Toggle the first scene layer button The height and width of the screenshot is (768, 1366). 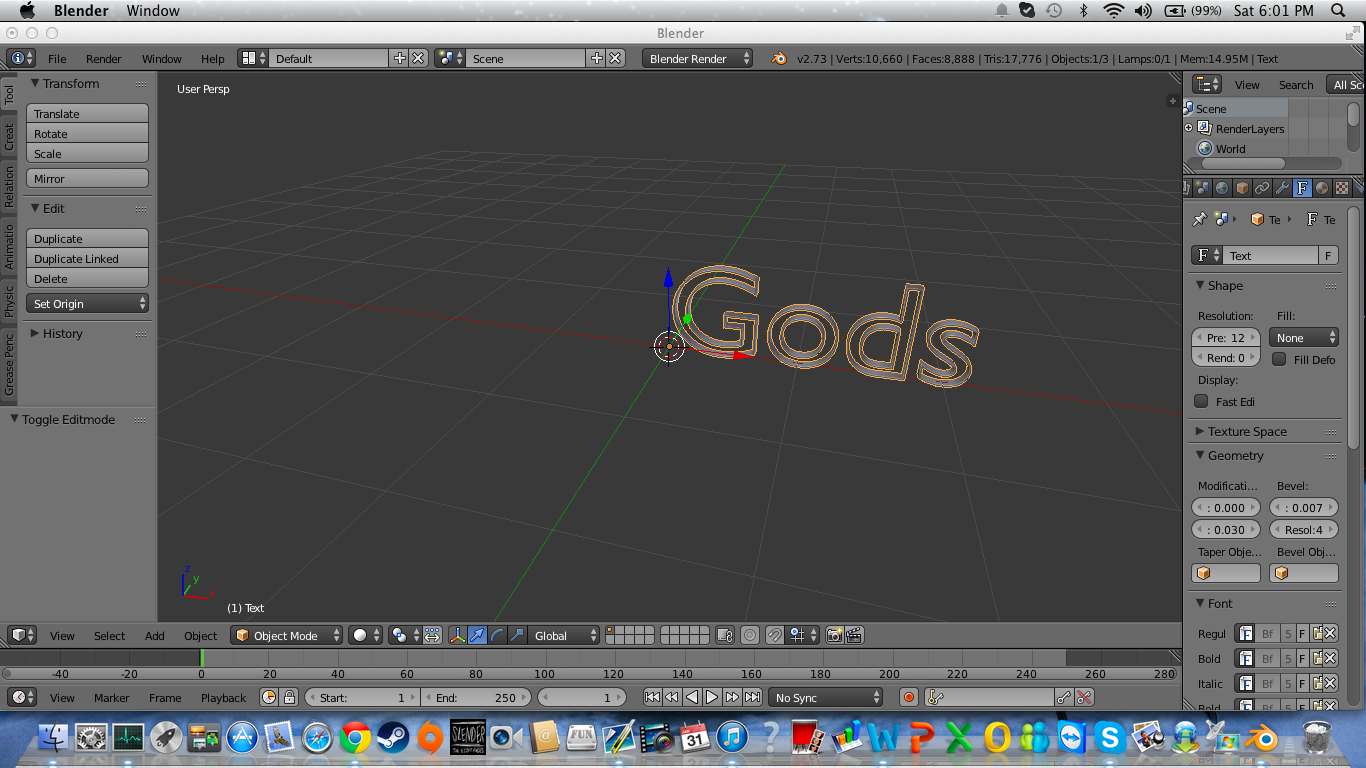pos(611,631)
